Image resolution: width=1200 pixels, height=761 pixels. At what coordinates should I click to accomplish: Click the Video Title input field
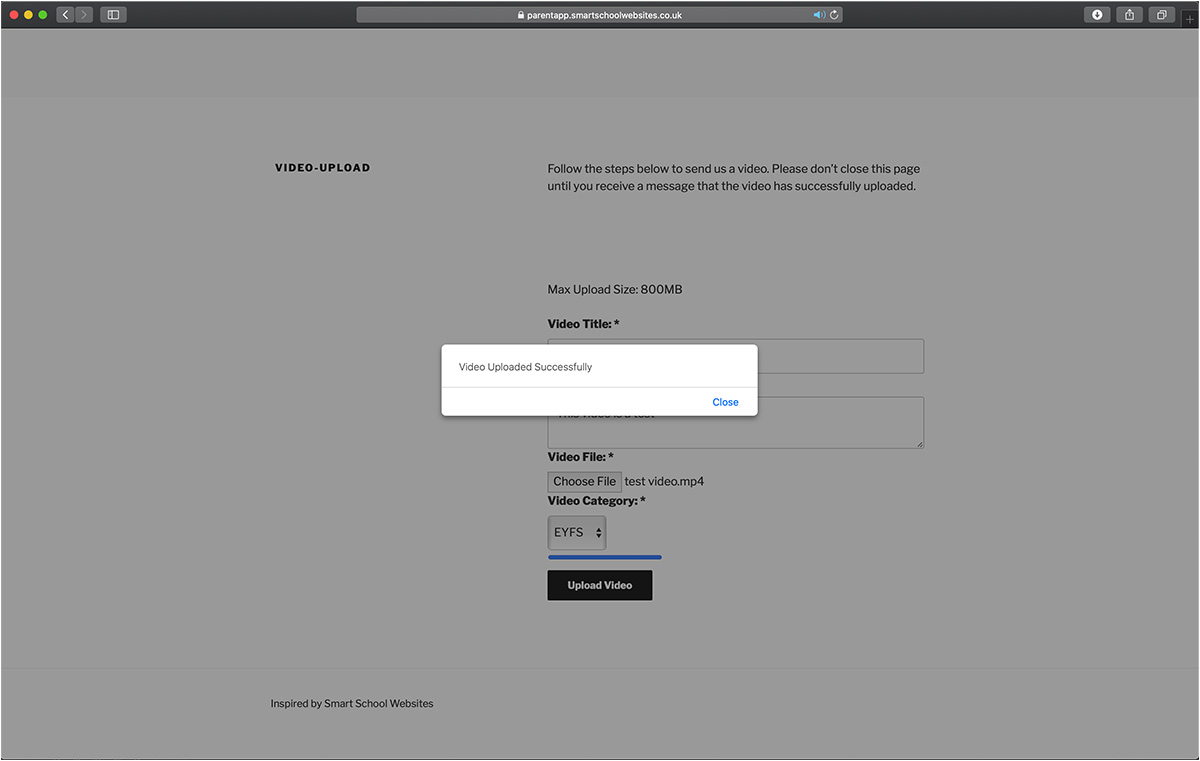pyautogui.click(x=840, y=356)
